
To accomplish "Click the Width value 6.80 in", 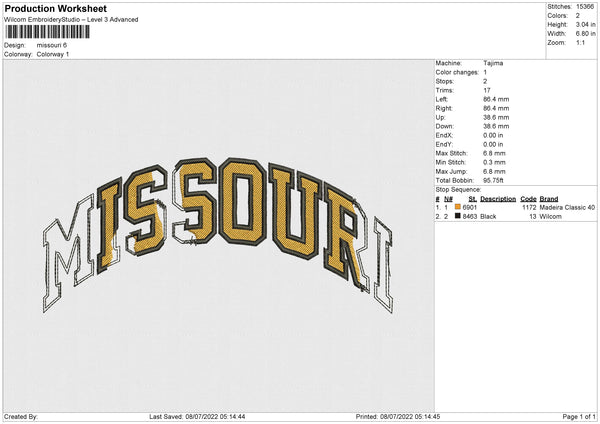I will 585,34.
